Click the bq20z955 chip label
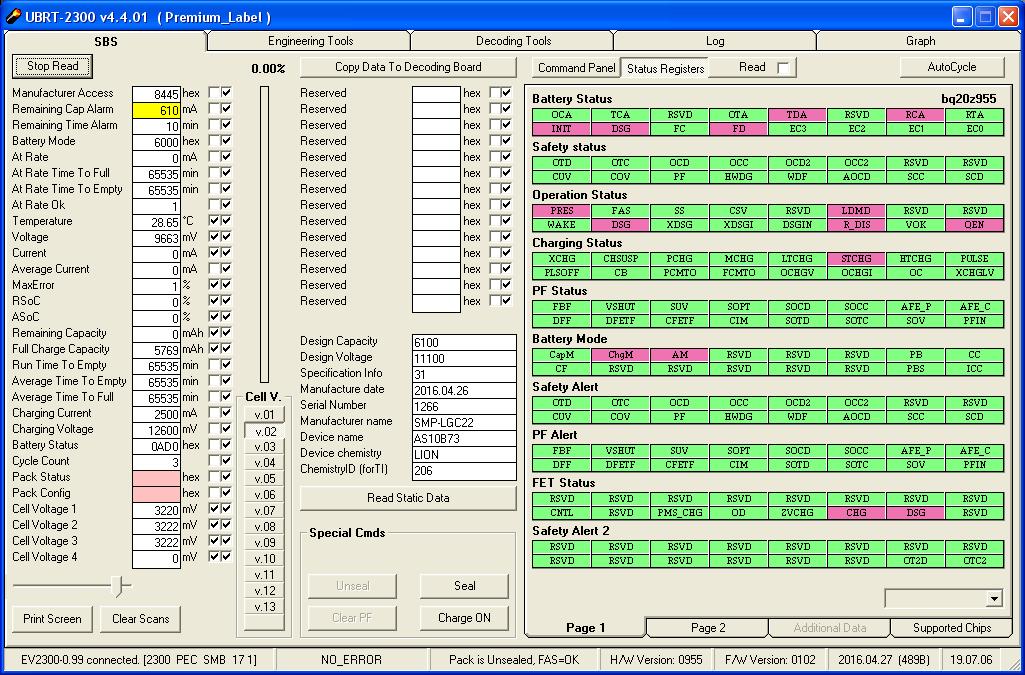The image size is (1025, 675). (x=968, y=99)
